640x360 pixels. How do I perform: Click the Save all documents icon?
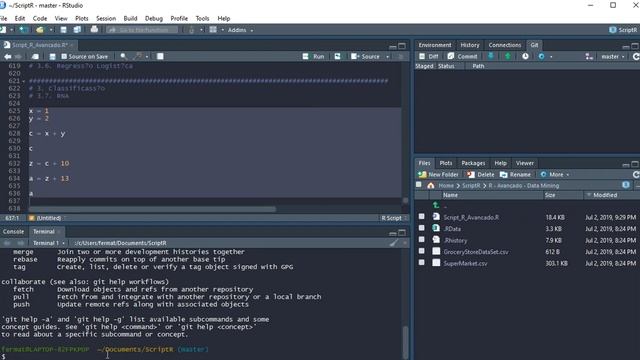pyautogui.click(x=77, y=30)
